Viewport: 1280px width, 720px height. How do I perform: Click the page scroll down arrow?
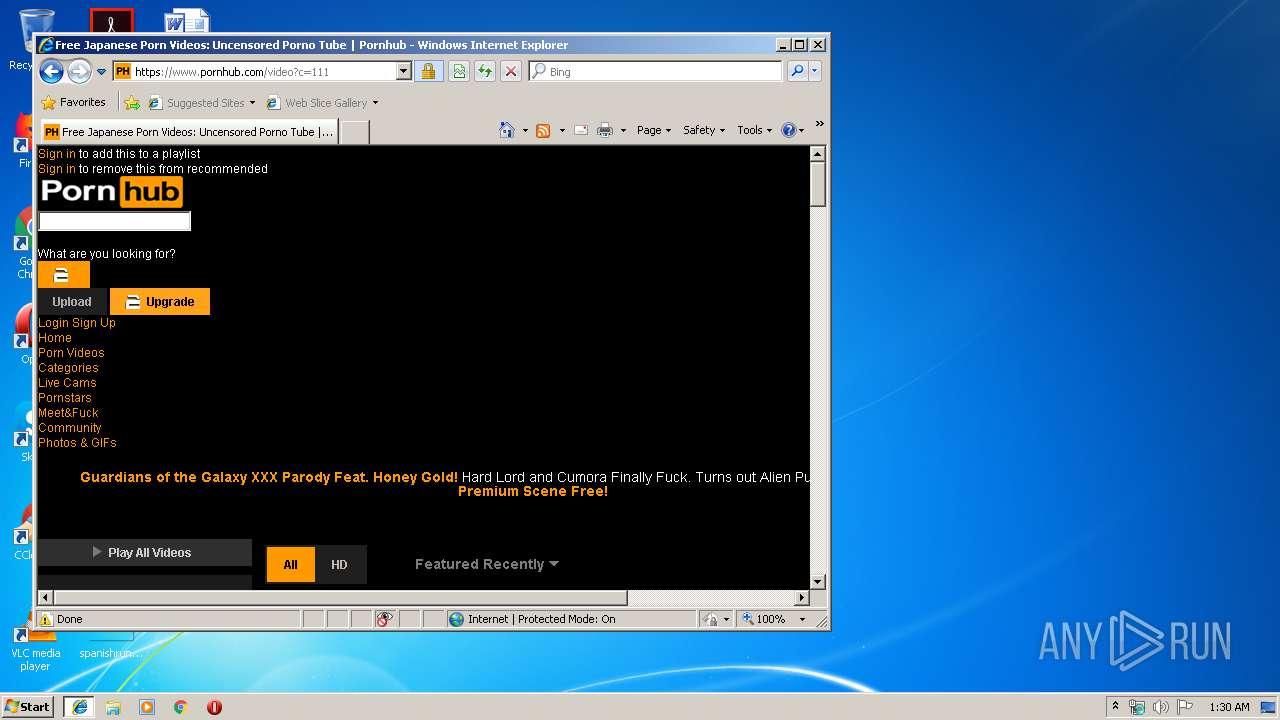[x=818, y=582]
